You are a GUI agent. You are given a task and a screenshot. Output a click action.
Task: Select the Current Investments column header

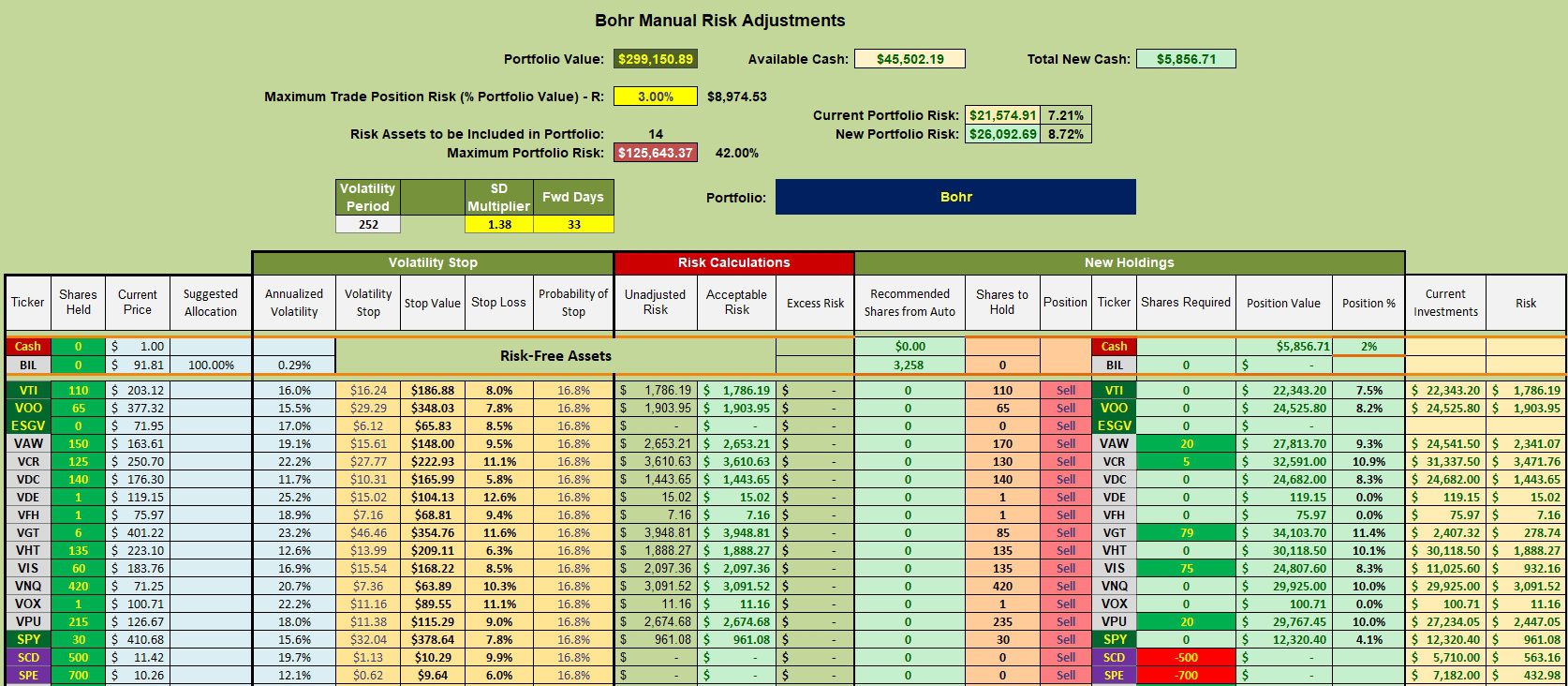[1445, 303]
